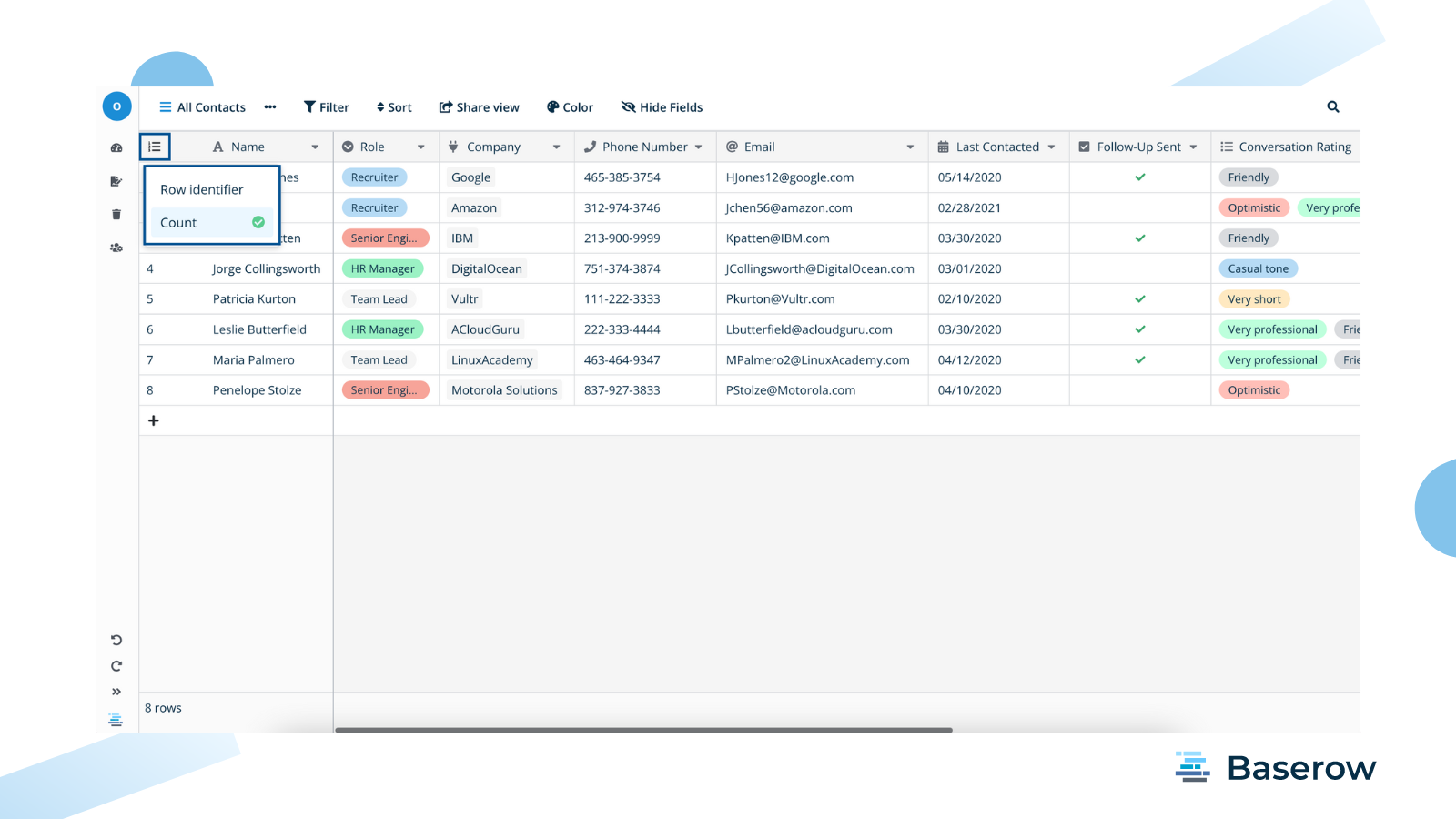Click the Share view button
Image resolution: width=1456 pixels, height=819 pixels.
[480, 107]
